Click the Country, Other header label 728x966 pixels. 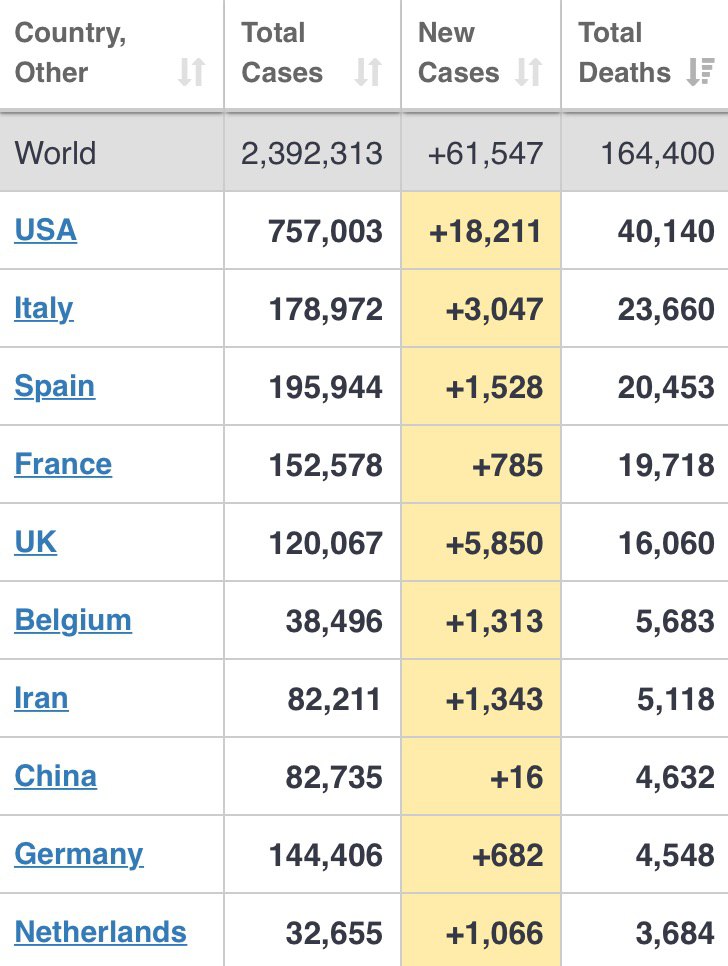point(71,52)
